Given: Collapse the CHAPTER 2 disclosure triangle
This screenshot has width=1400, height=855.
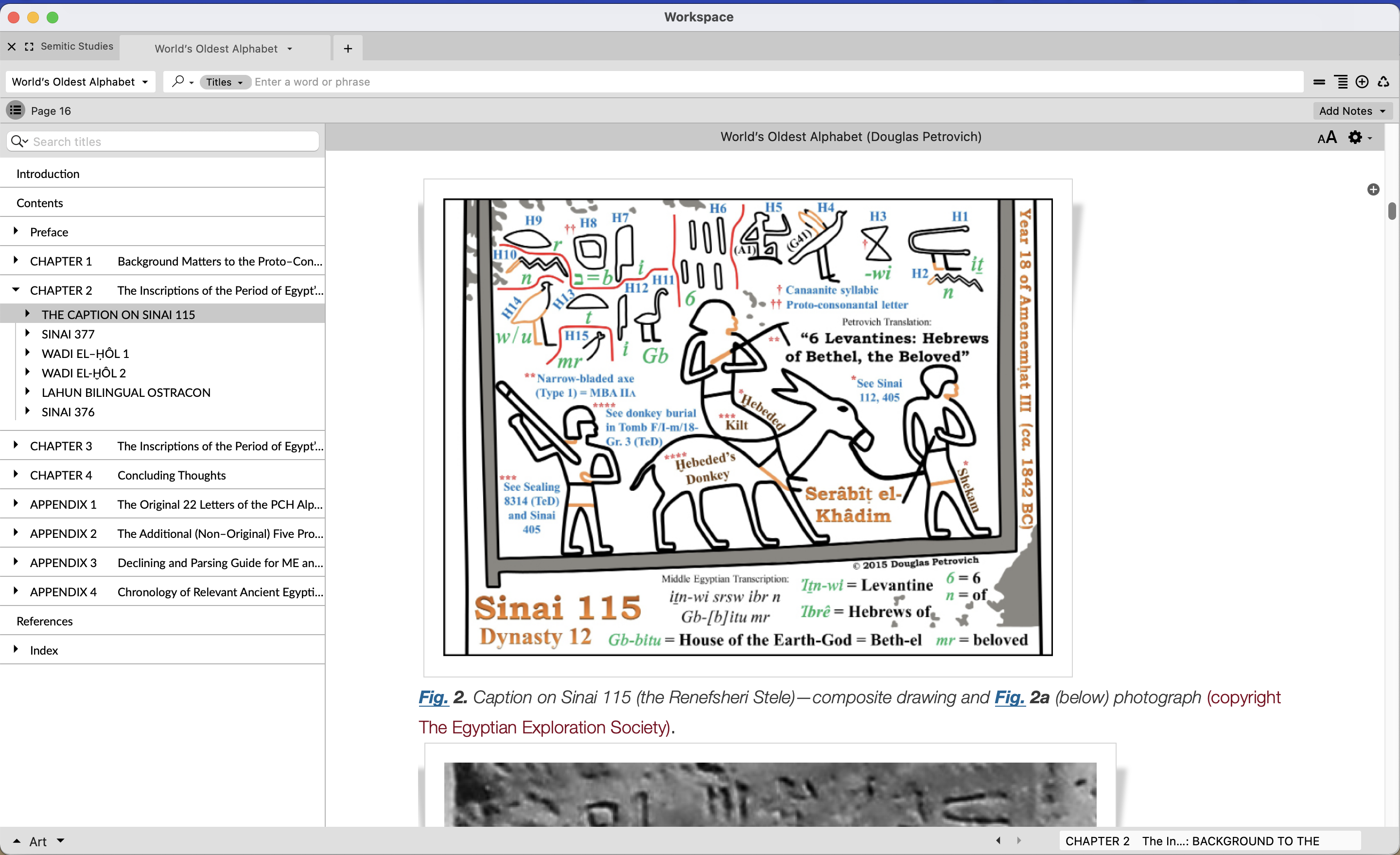Looking at the screenshot, I should 16,289.
